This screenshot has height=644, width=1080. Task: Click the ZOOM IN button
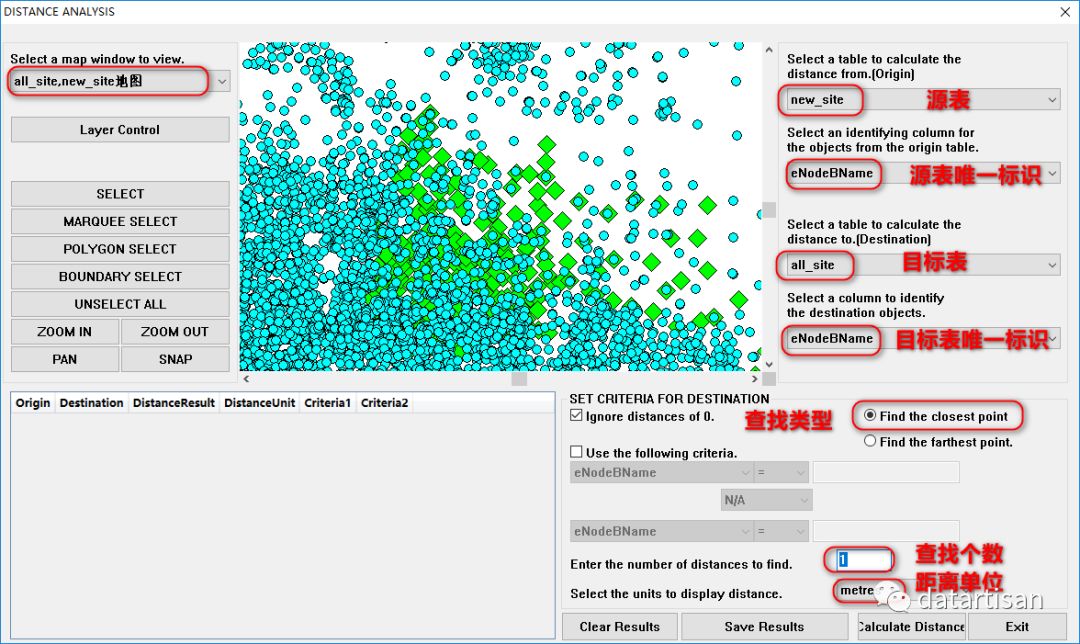(x=65, y=332)
